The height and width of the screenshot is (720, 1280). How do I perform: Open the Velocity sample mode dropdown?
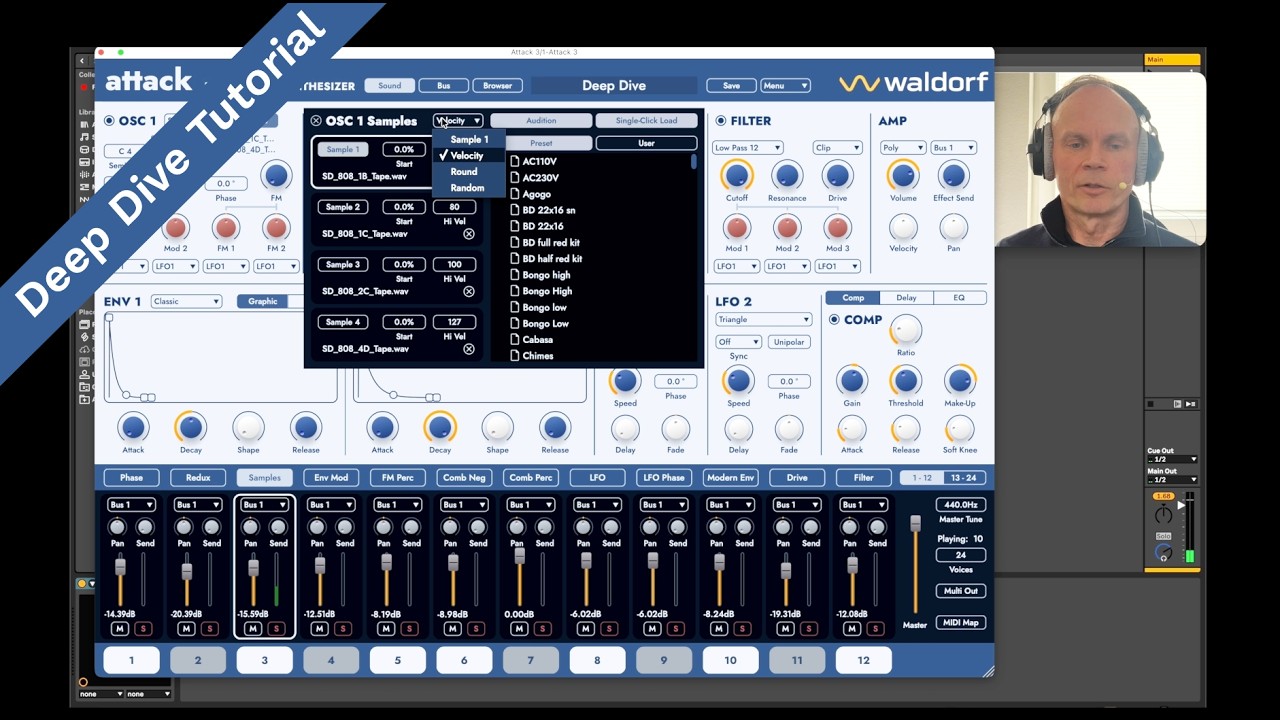[x=459, y=121]
